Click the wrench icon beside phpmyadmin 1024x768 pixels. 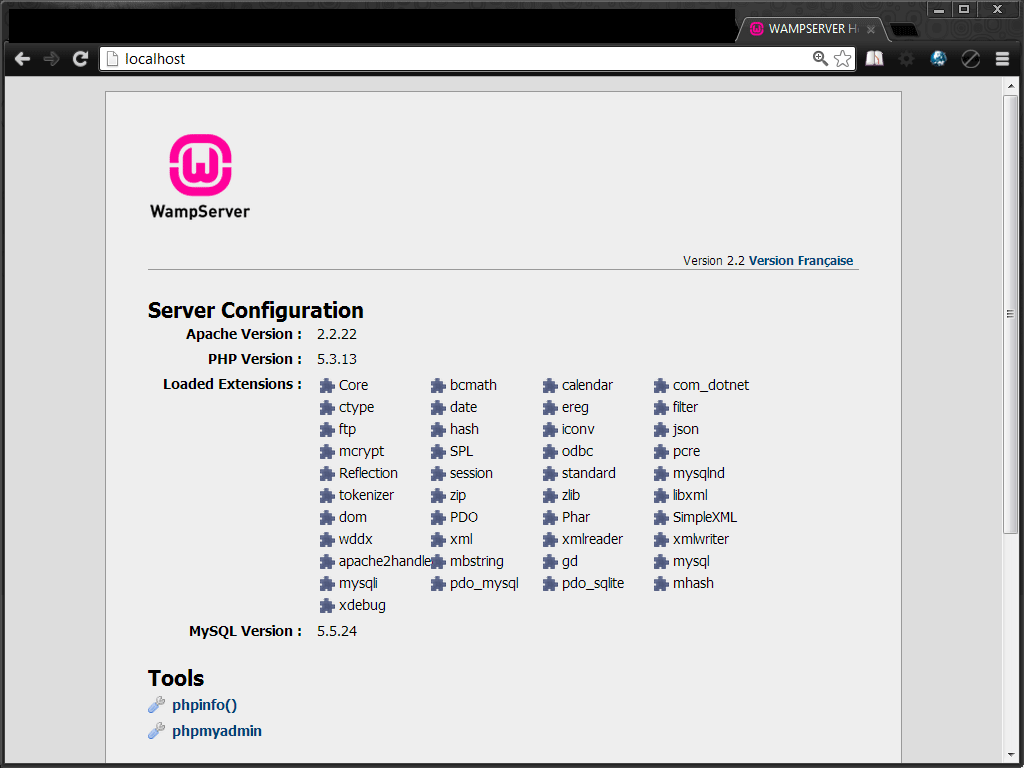156,731
